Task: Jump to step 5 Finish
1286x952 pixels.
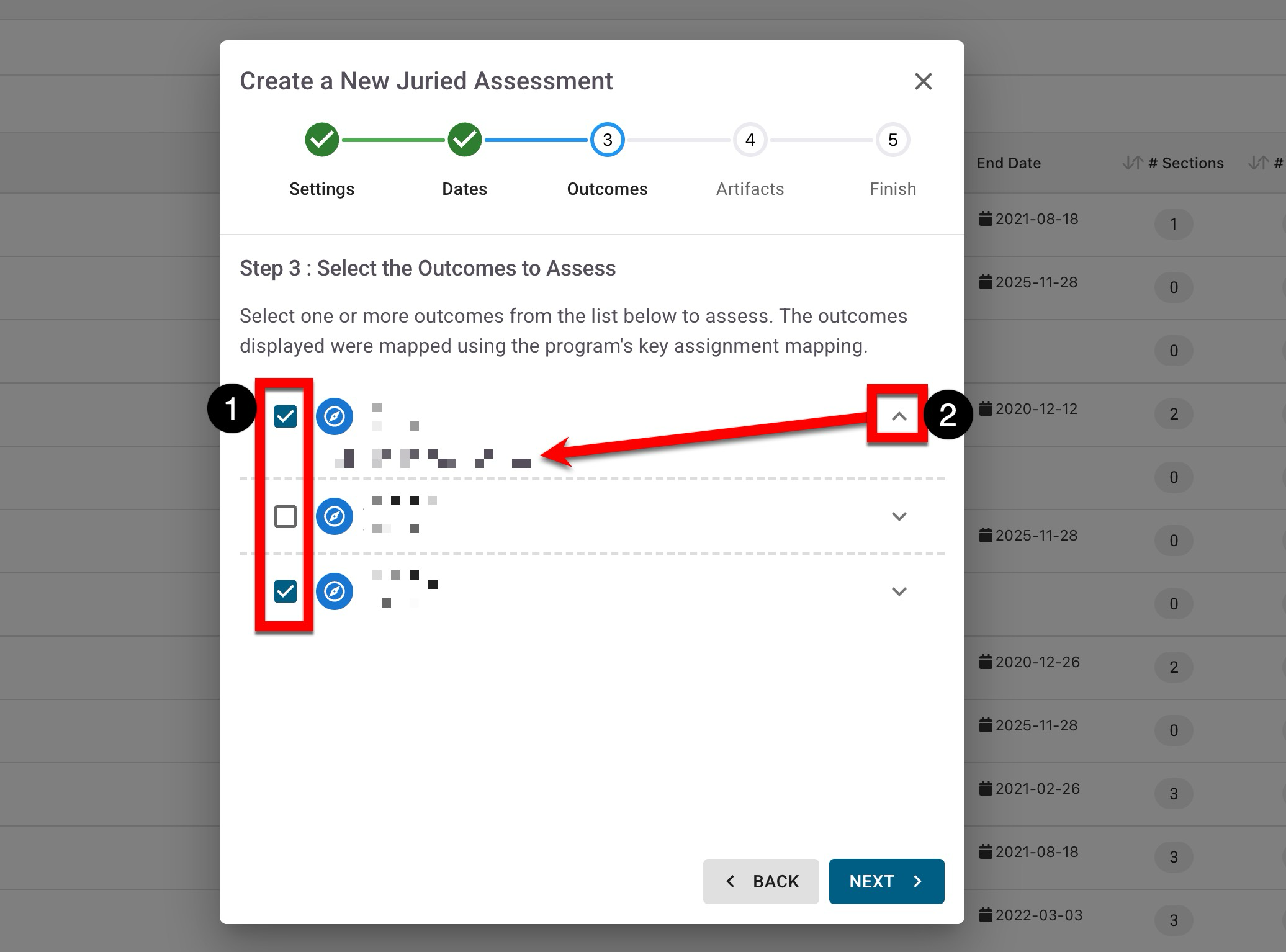Action: pyautogui.click(x=892, y=140)
